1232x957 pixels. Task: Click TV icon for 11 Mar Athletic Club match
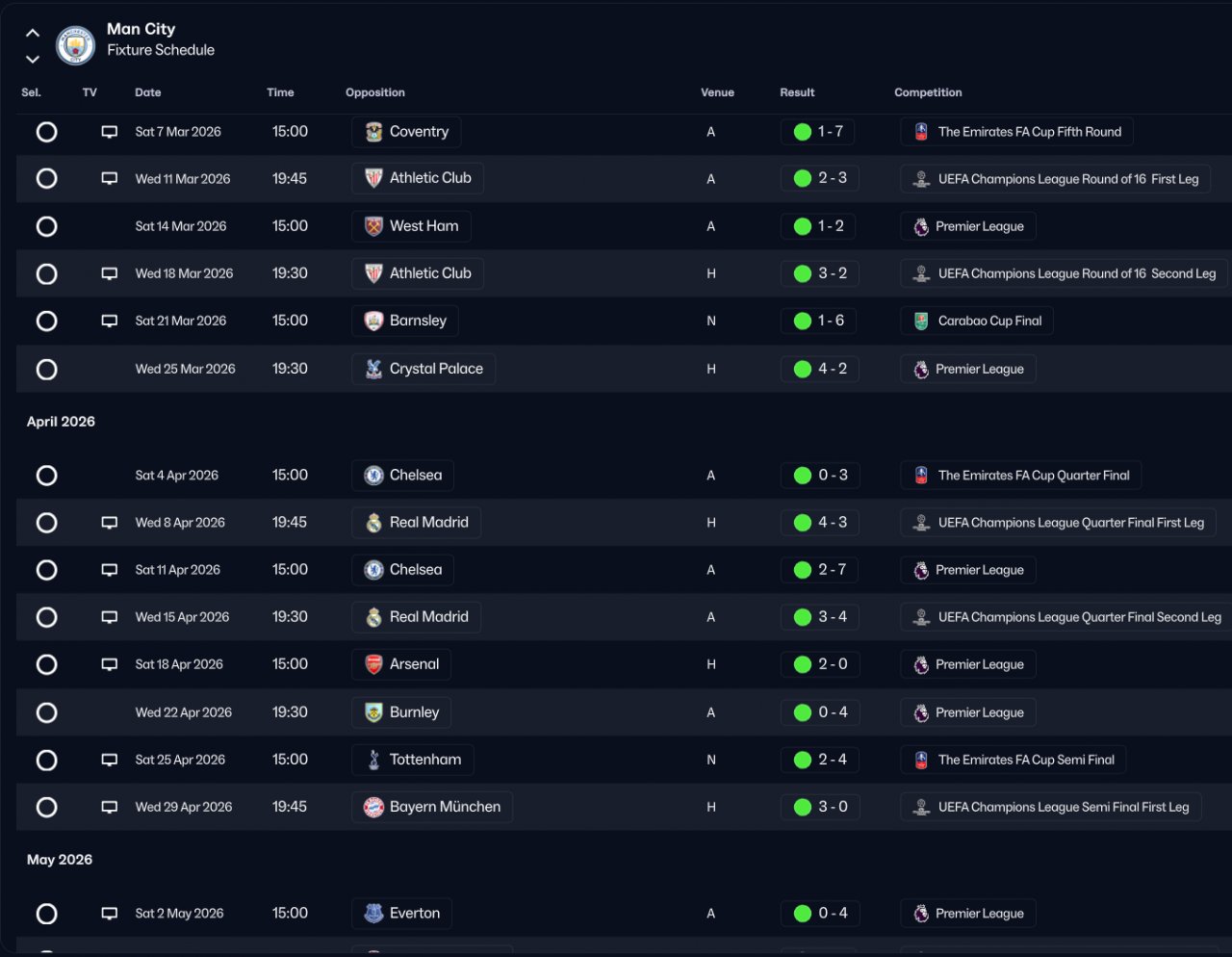pyautogui.click(x=110, y=178)
